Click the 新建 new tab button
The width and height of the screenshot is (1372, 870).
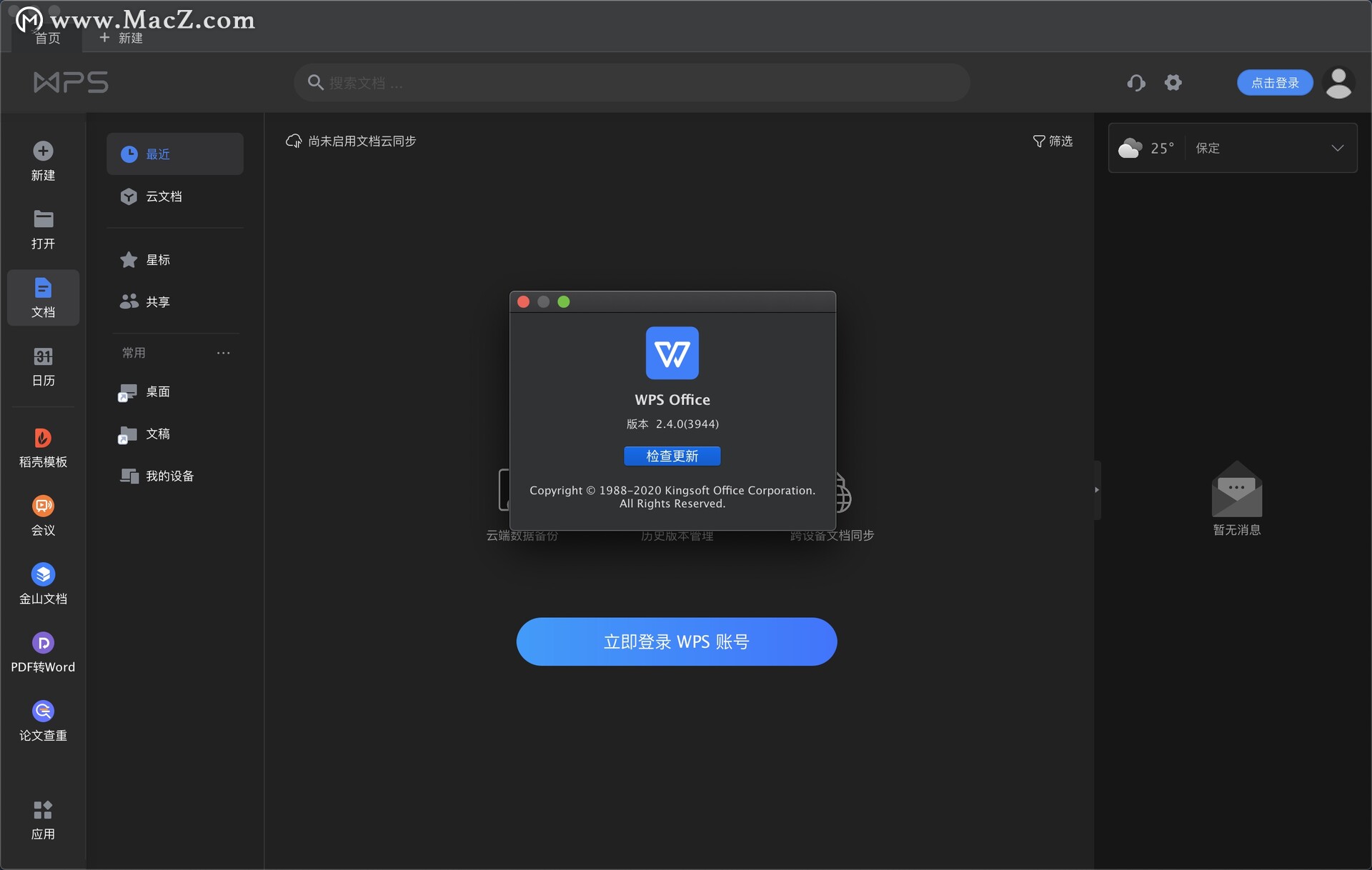coord(121,38)
